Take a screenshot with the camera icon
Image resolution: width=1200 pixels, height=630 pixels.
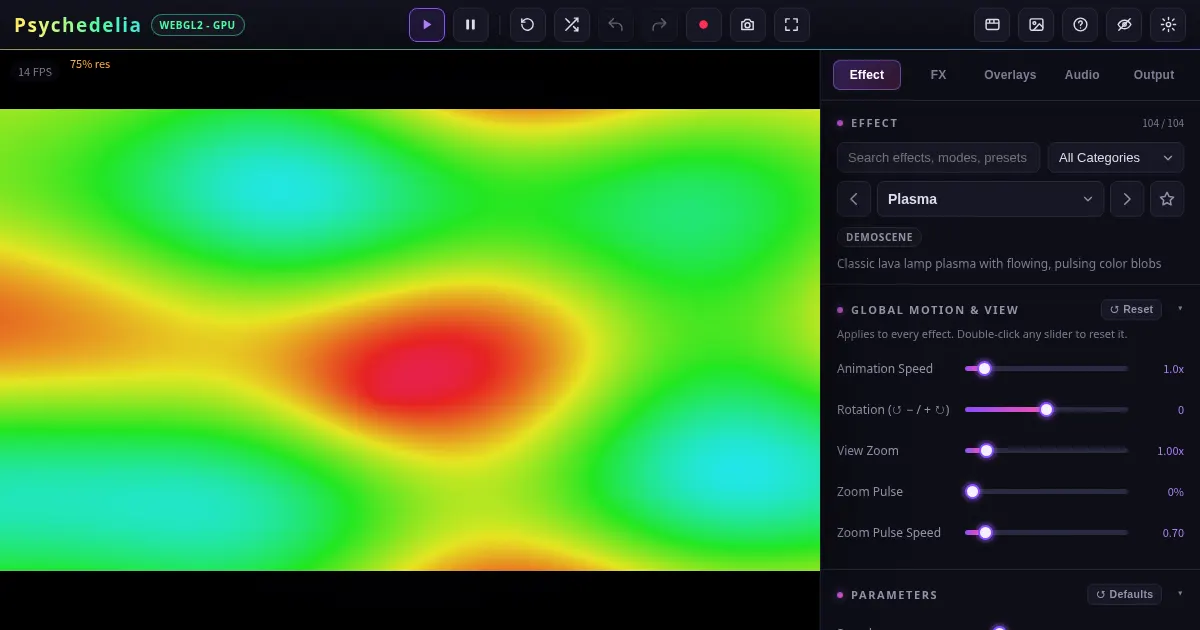748,25
